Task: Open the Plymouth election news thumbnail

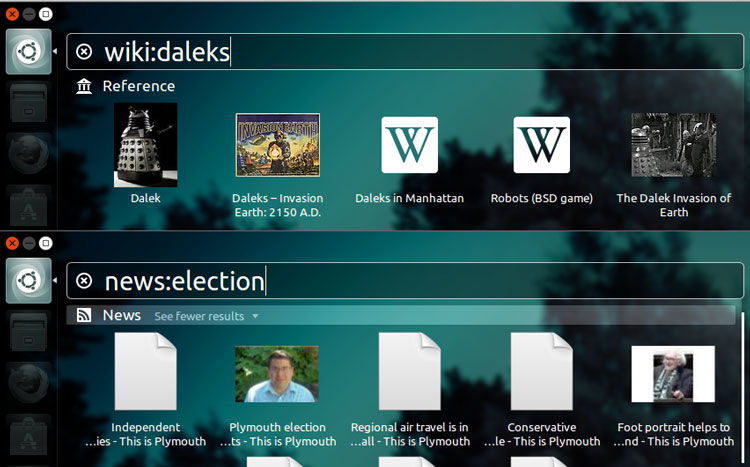Action: (277, 374)
